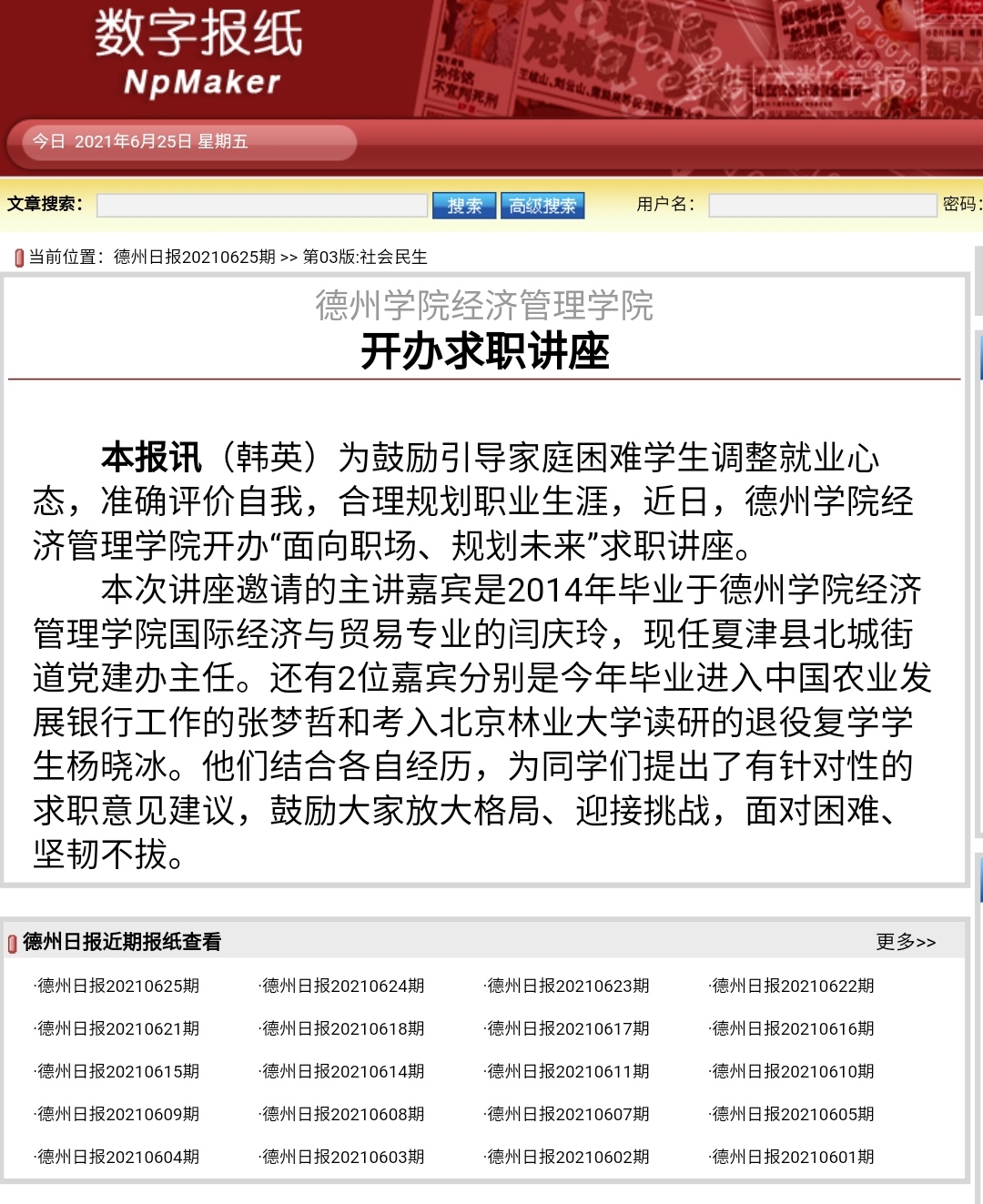Screen dimensions: 983x1204
Task: Click the red icon beside 德州日报近期报纸查看
Action: tap(13, 944)
